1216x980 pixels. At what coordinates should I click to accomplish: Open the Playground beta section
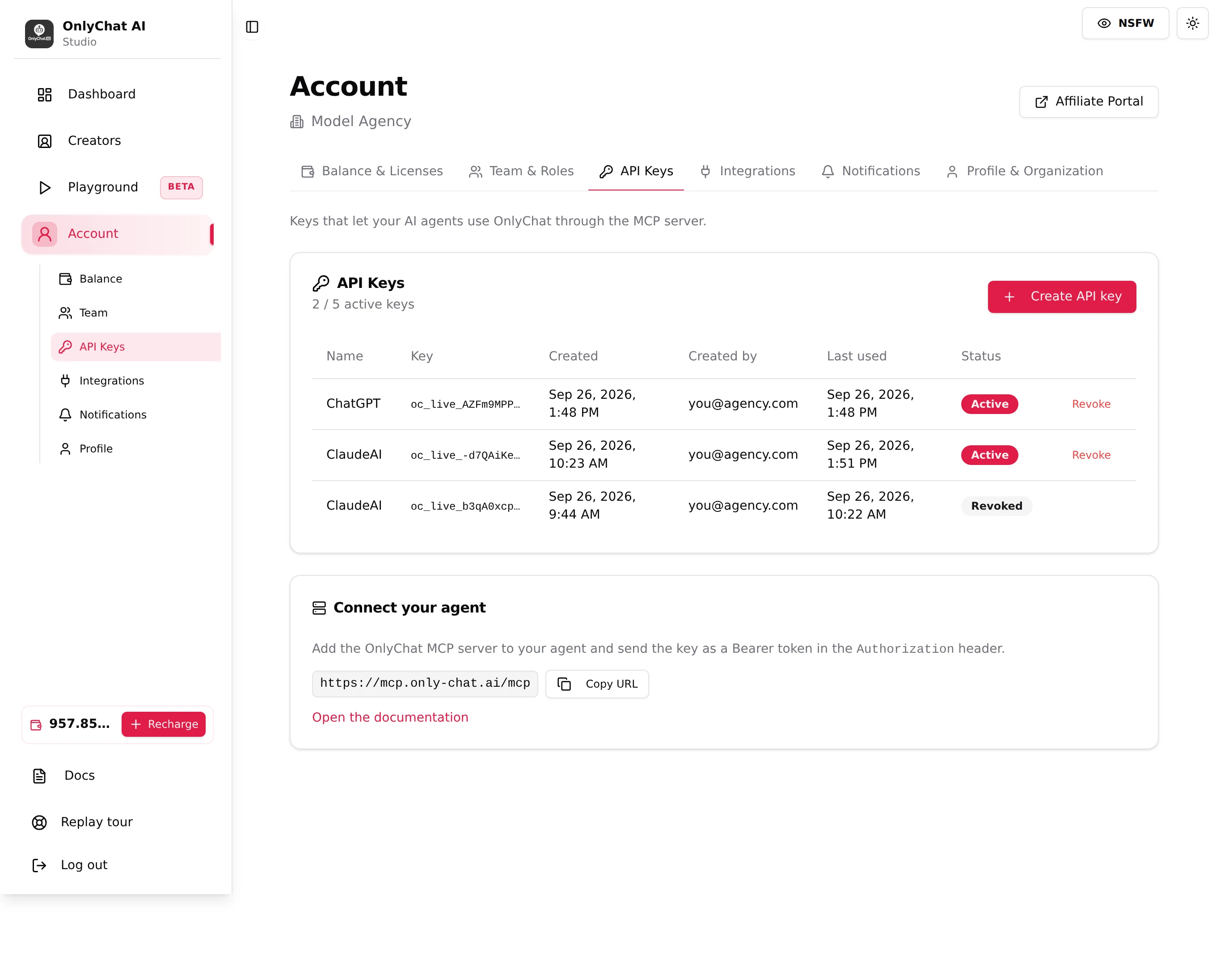pos(118,187)
